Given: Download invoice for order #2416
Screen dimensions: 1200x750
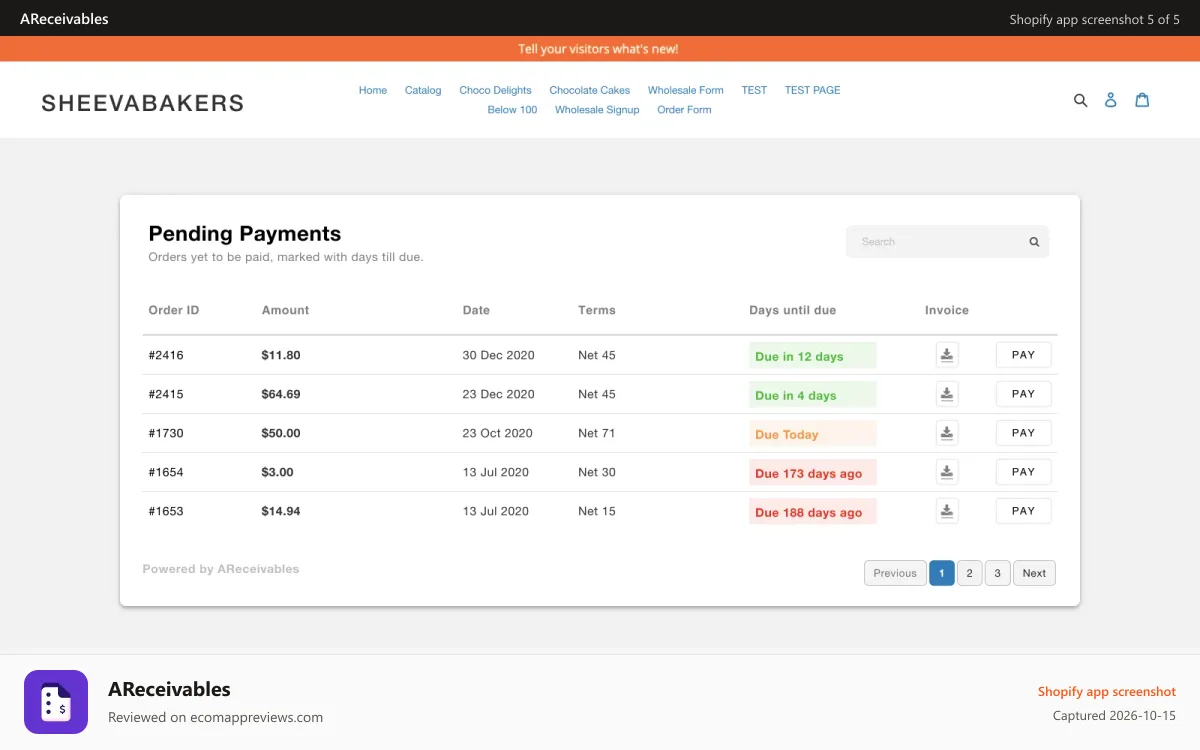Looking at the screenshot, I should click(x=947, y=355).
